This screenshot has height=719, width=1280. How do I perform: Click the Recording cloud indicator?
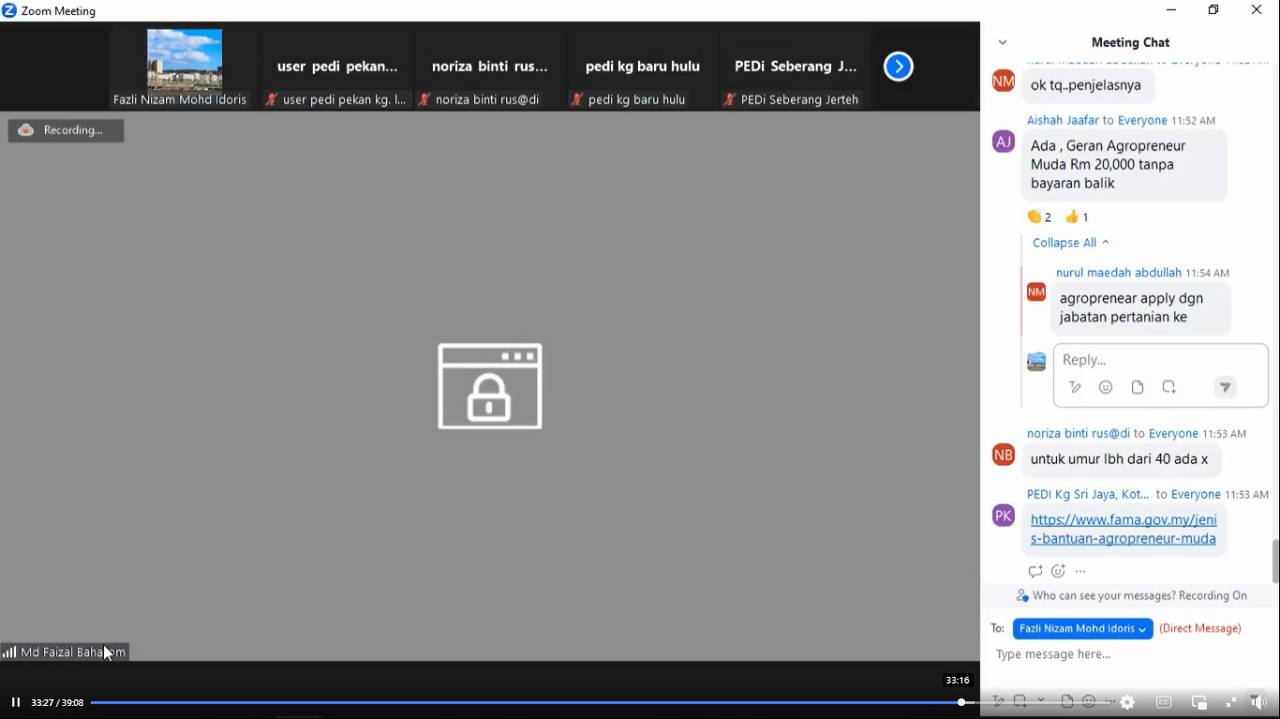point(27,130)
